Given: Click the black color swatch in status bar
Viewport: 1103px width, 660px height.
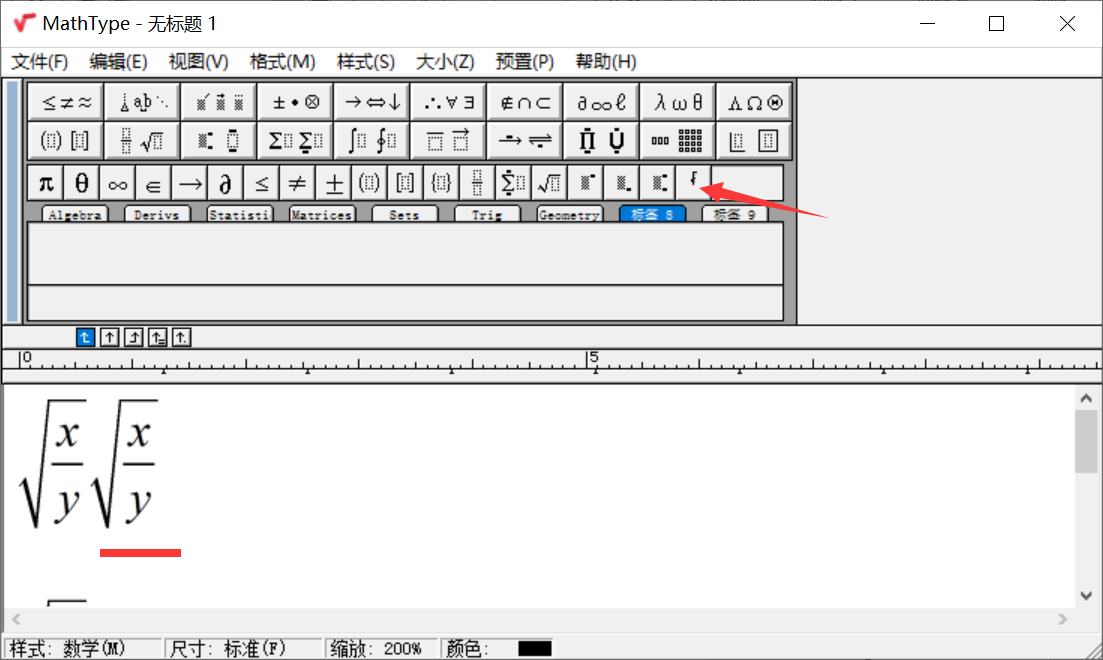Looking at the screenshot, I should (535, 648).
